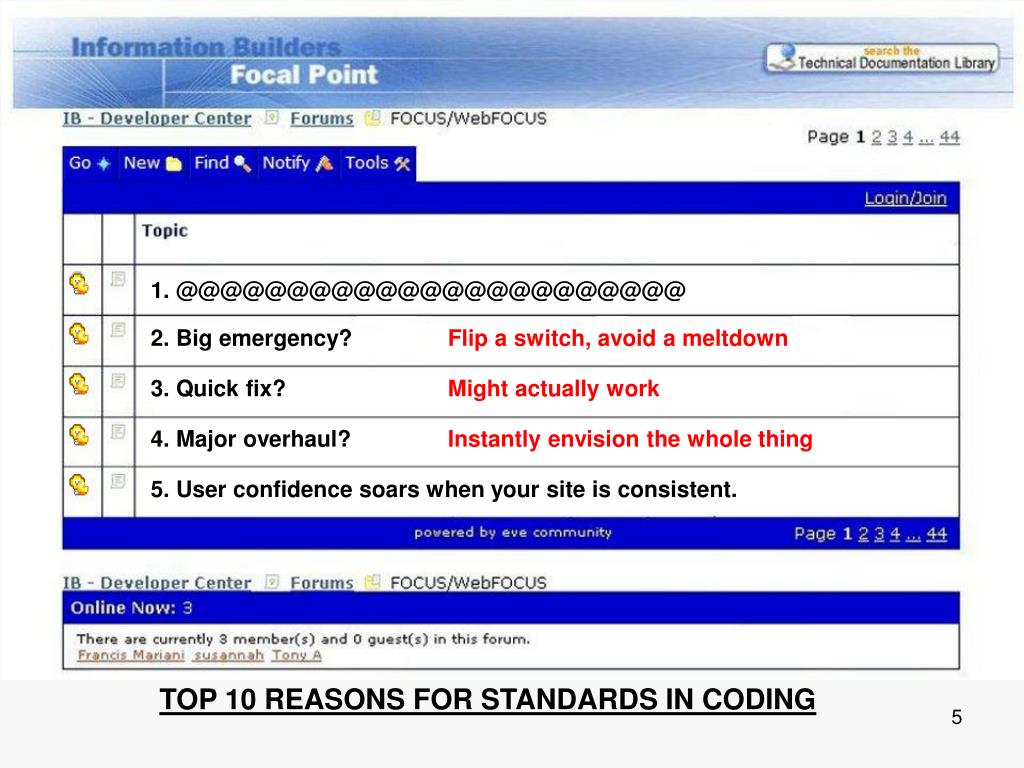Click the Focal Point banner logo
The image size is (1024, 768).
tap(304, 74)
